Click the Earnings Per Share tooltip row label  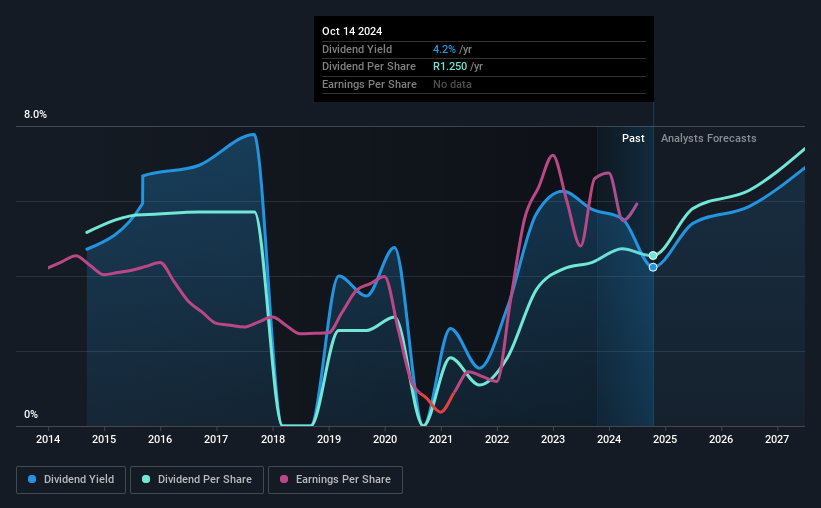(369, 84)
